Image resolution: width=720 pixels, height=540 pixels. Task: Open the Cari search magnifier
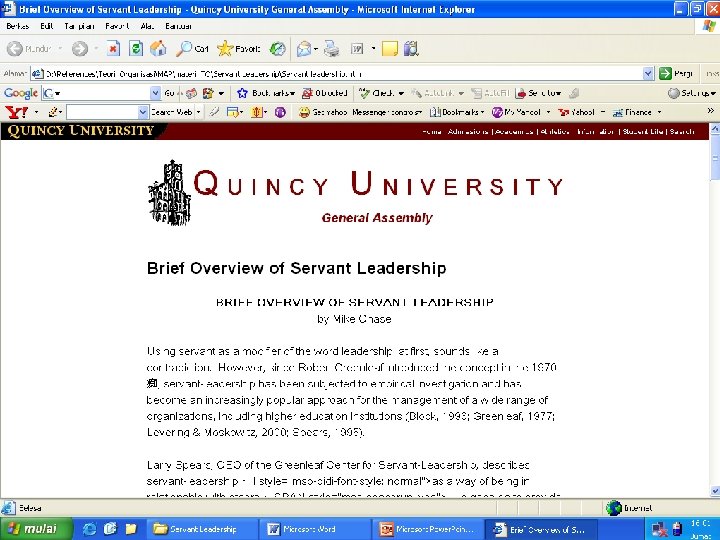pos(192,49)
